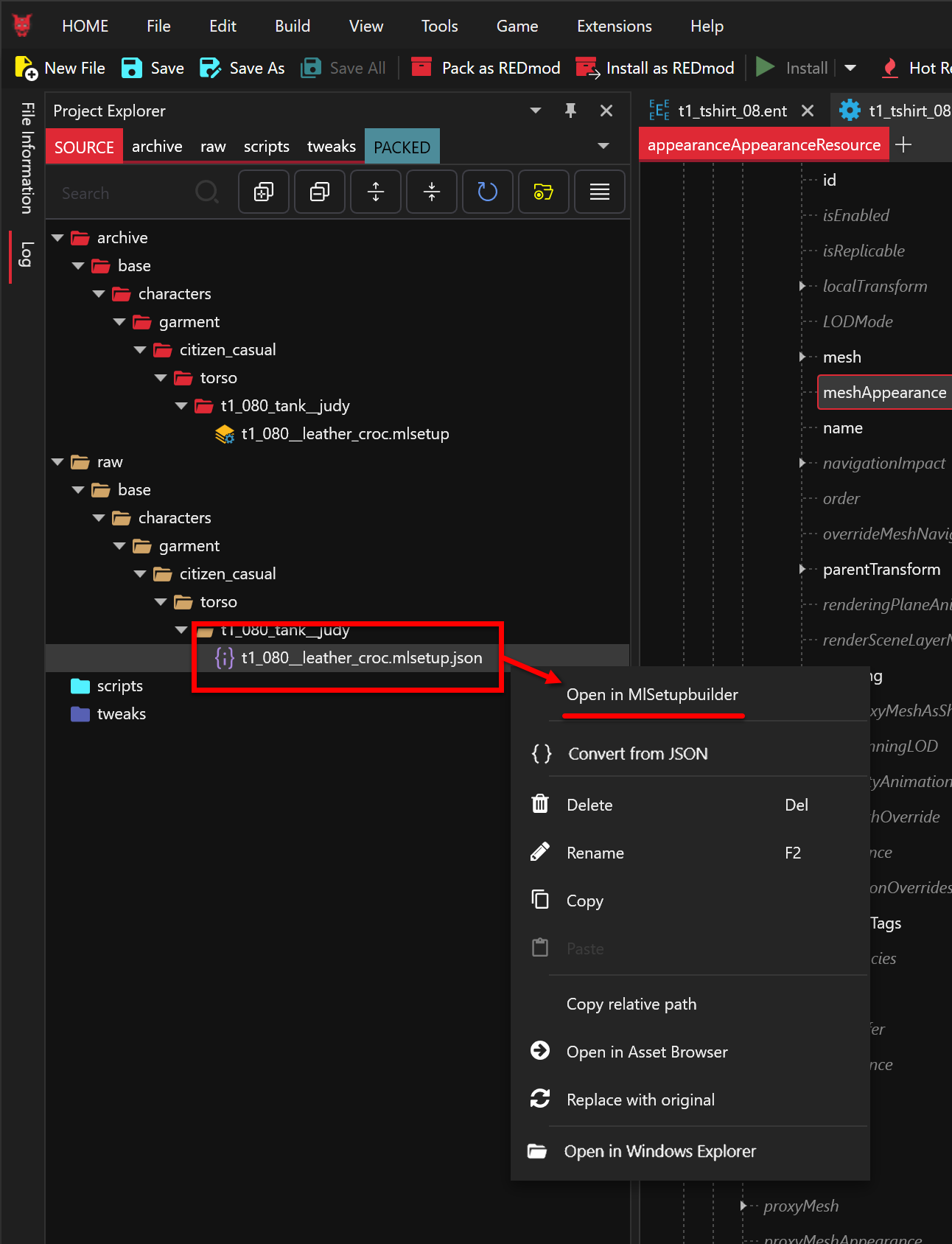Open the Tools menu
Screen dimensions: 952x1244
440,27
